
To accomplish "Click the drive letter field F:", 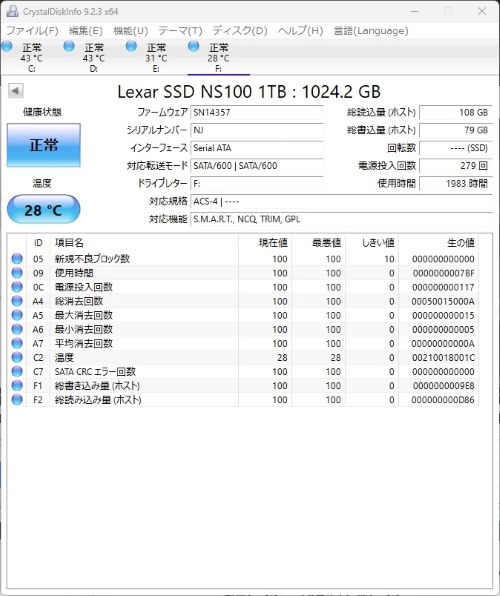I will point(257,184).
